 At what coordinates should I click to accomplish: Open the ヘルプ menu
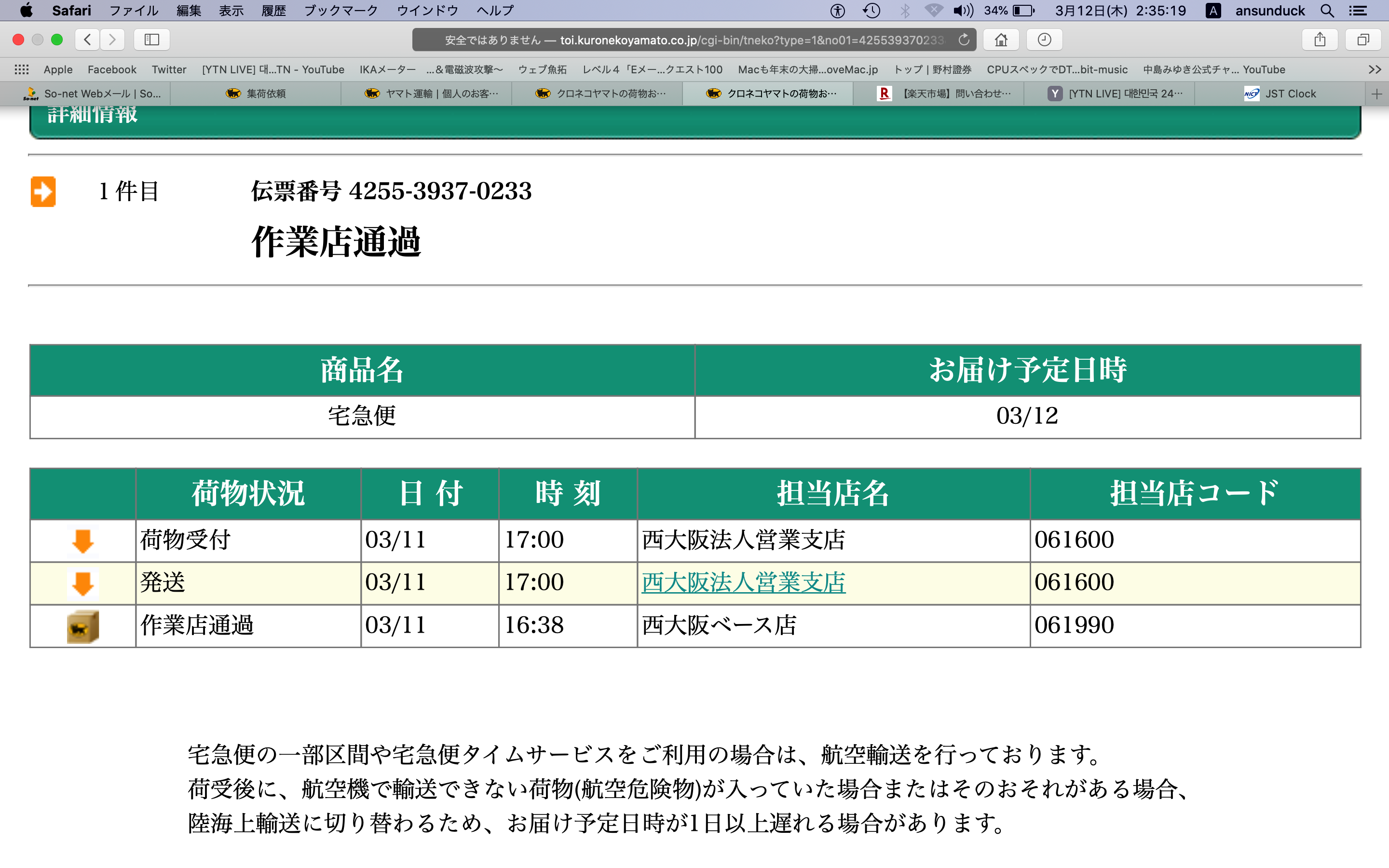point(495,10)
